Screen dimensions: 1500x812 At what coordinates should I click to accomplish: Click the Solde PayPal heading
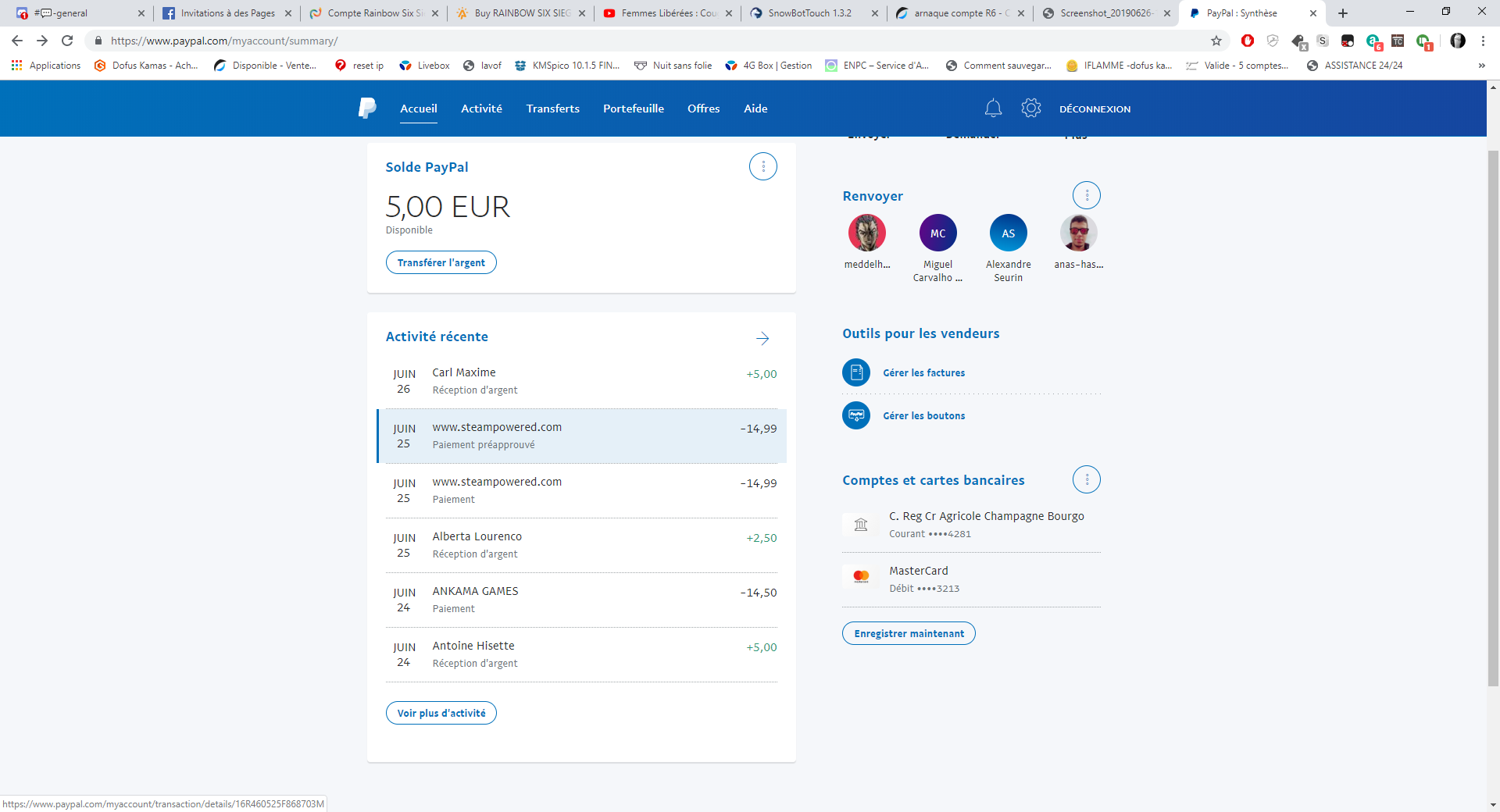point(427,167)
